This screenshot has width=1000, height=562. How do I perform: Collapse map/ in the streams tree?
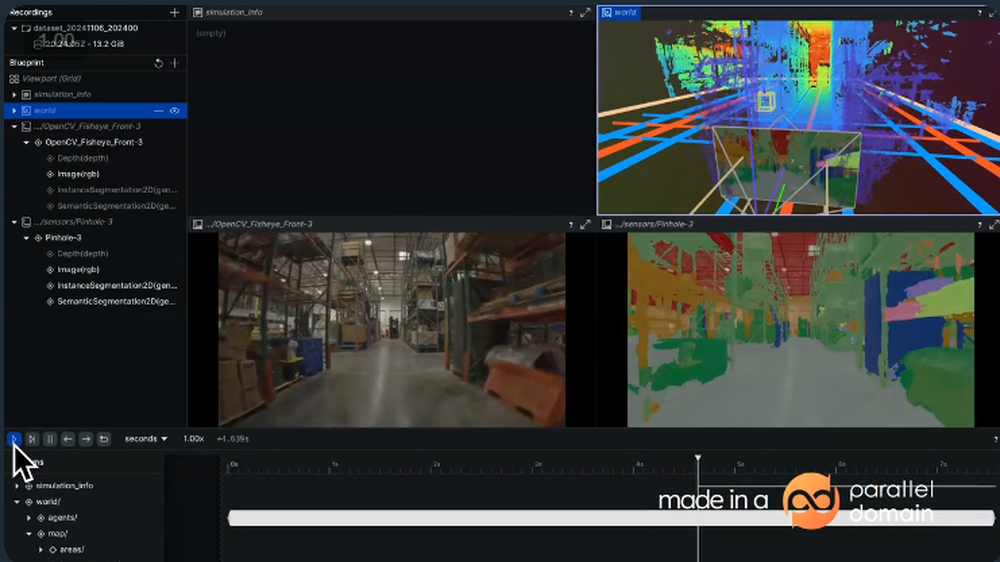pos(29,534)
